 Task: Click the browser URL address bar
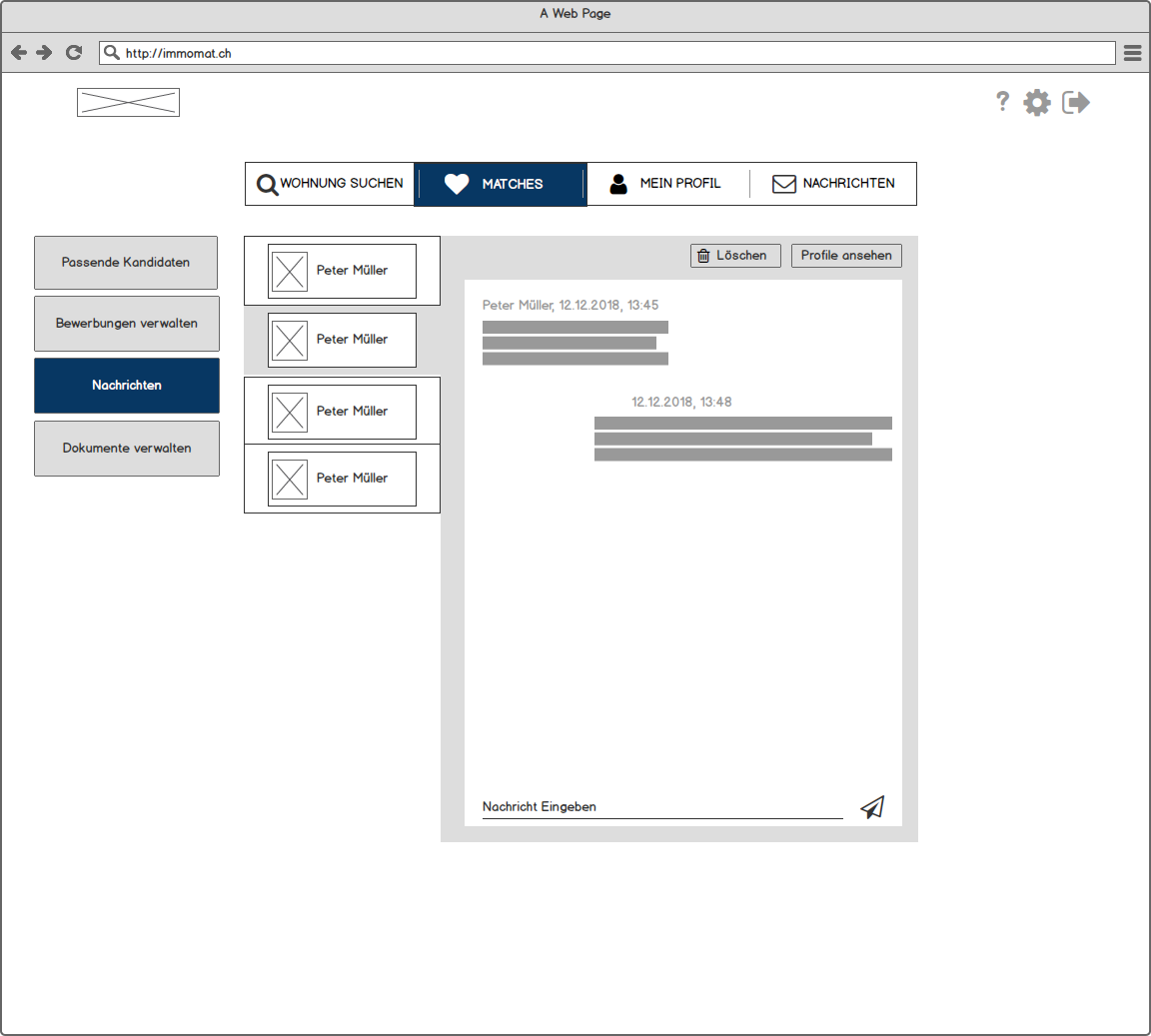point(607,53)
